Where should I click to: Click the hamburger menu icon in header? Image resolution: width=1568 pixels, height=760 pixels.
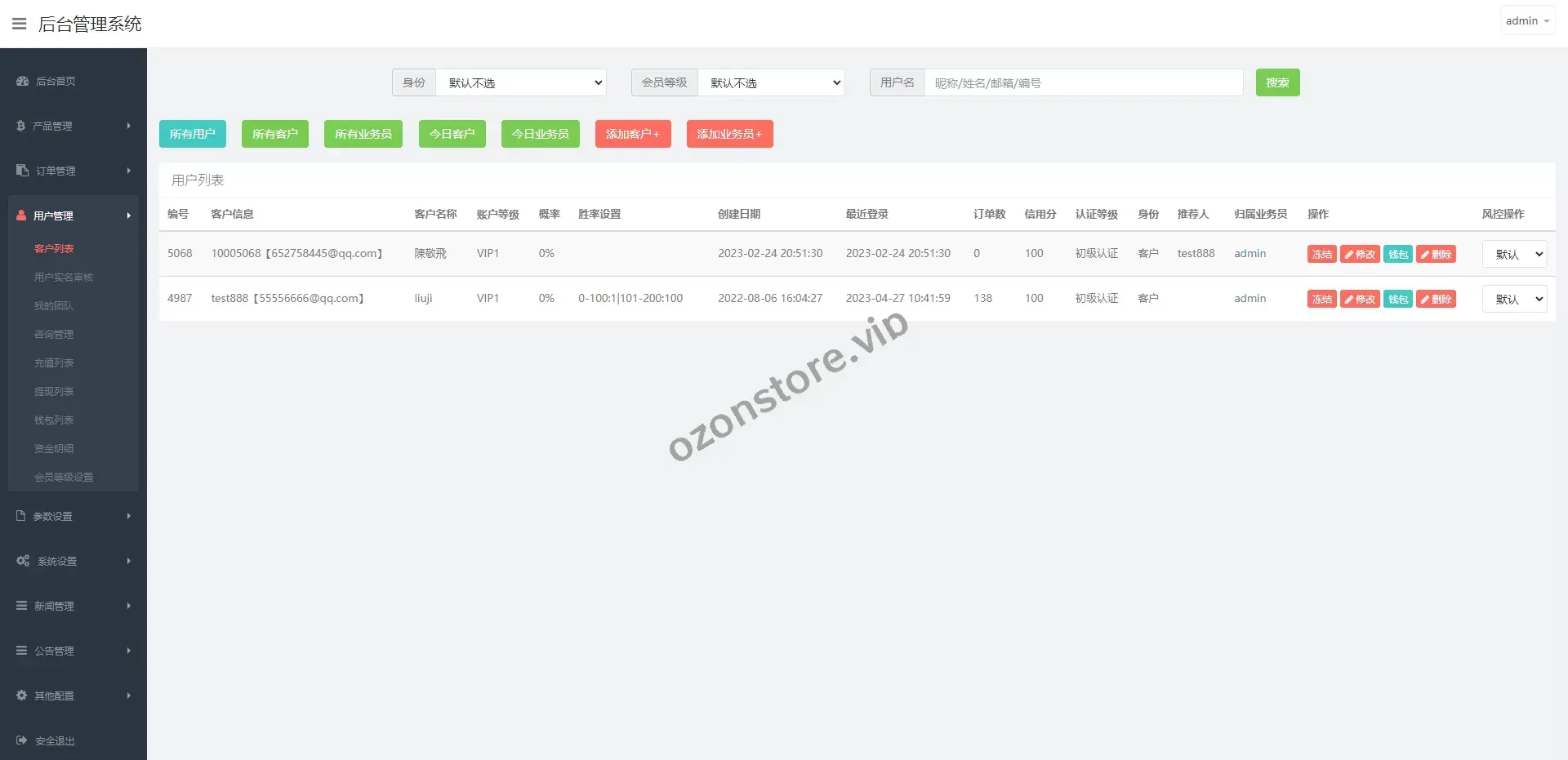(x=19, y=24)
